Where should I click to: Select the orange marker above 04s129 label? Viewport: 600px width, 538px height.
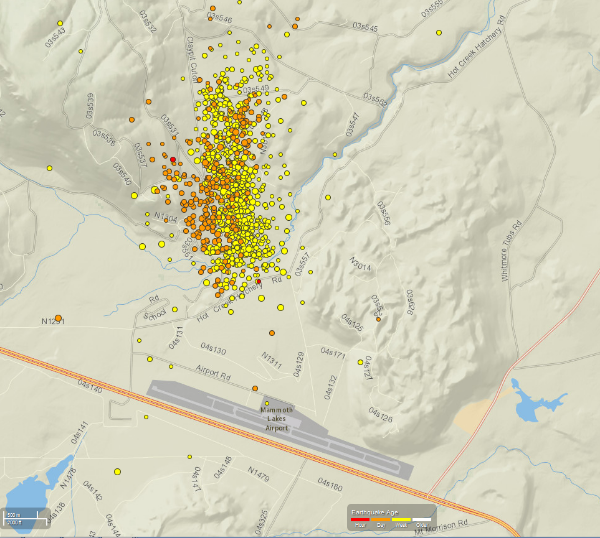(x=272, y=333)
